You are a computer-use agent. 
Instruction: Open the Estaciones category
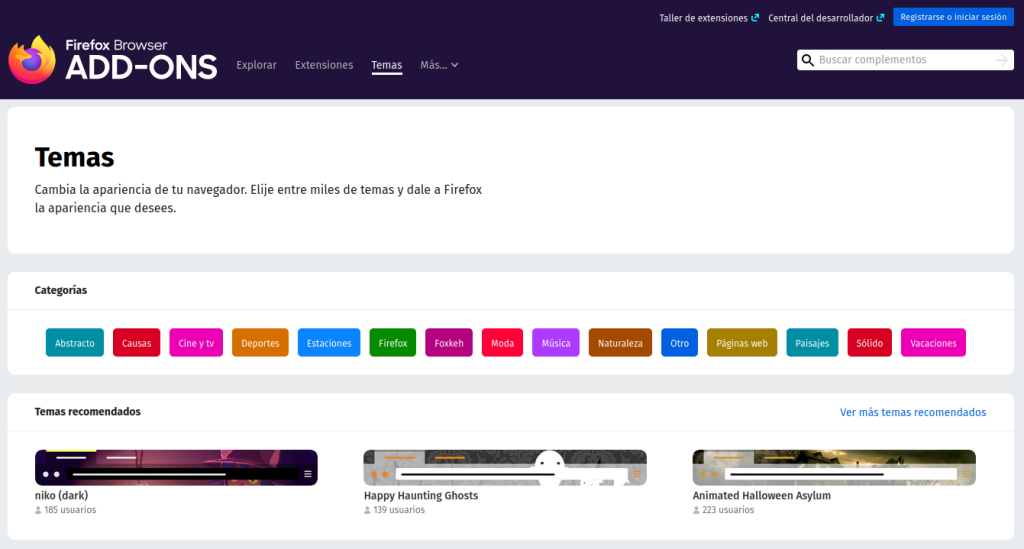tap(328, 343)
